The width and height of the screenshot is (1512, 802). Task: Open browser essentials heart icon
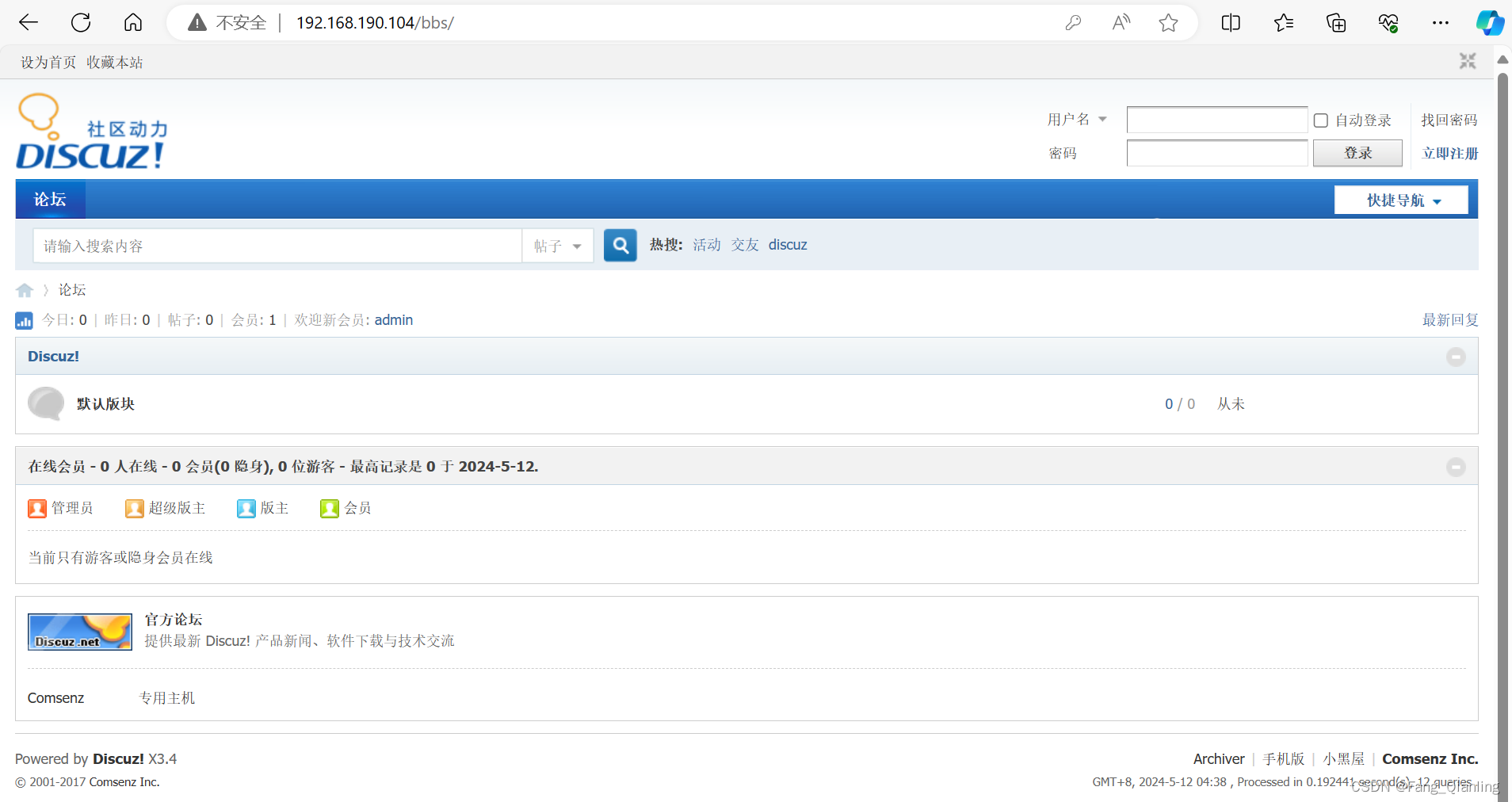coord(1388,23)
